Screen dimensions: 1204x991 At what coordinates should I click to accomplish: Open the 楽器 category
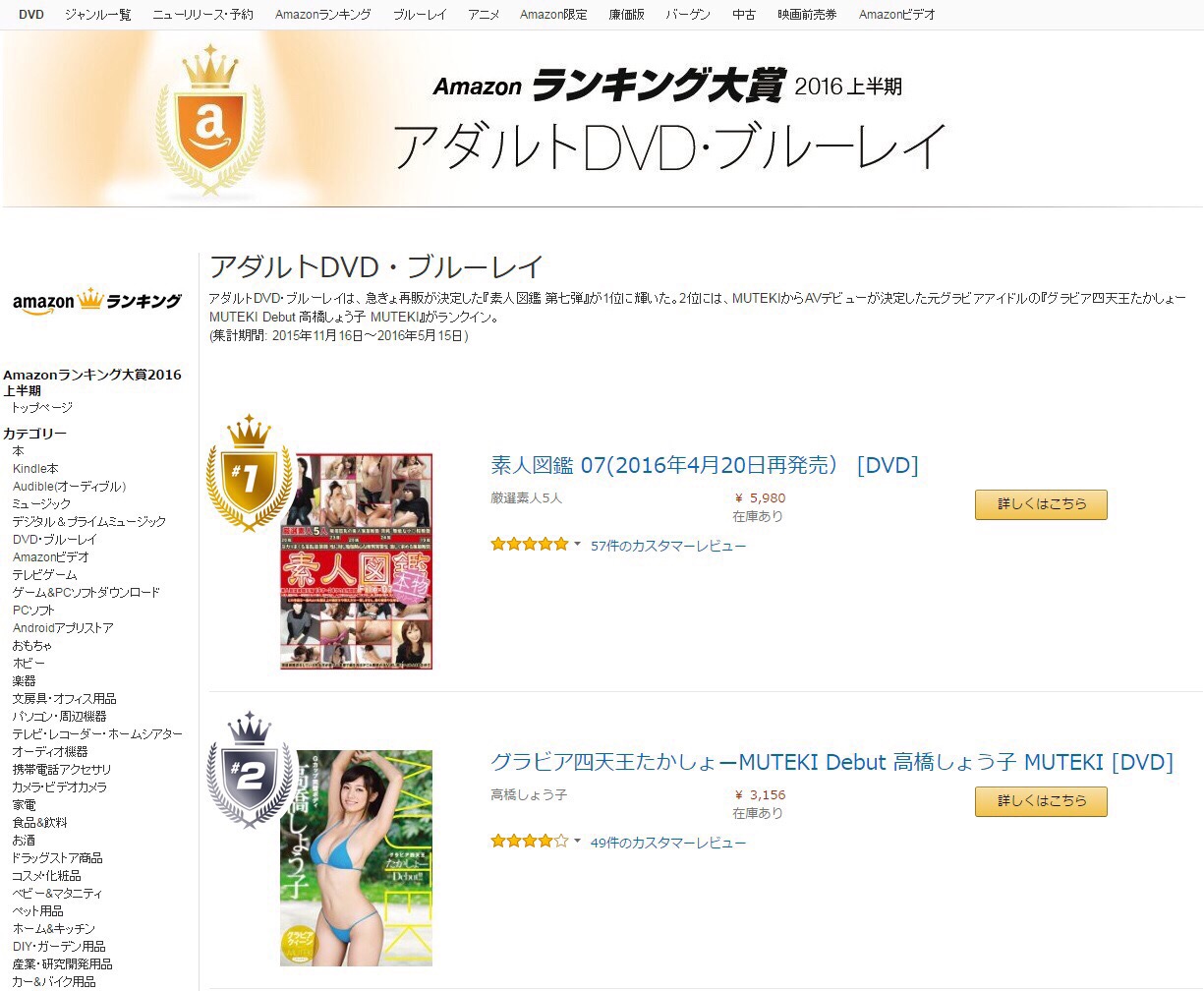24,681
